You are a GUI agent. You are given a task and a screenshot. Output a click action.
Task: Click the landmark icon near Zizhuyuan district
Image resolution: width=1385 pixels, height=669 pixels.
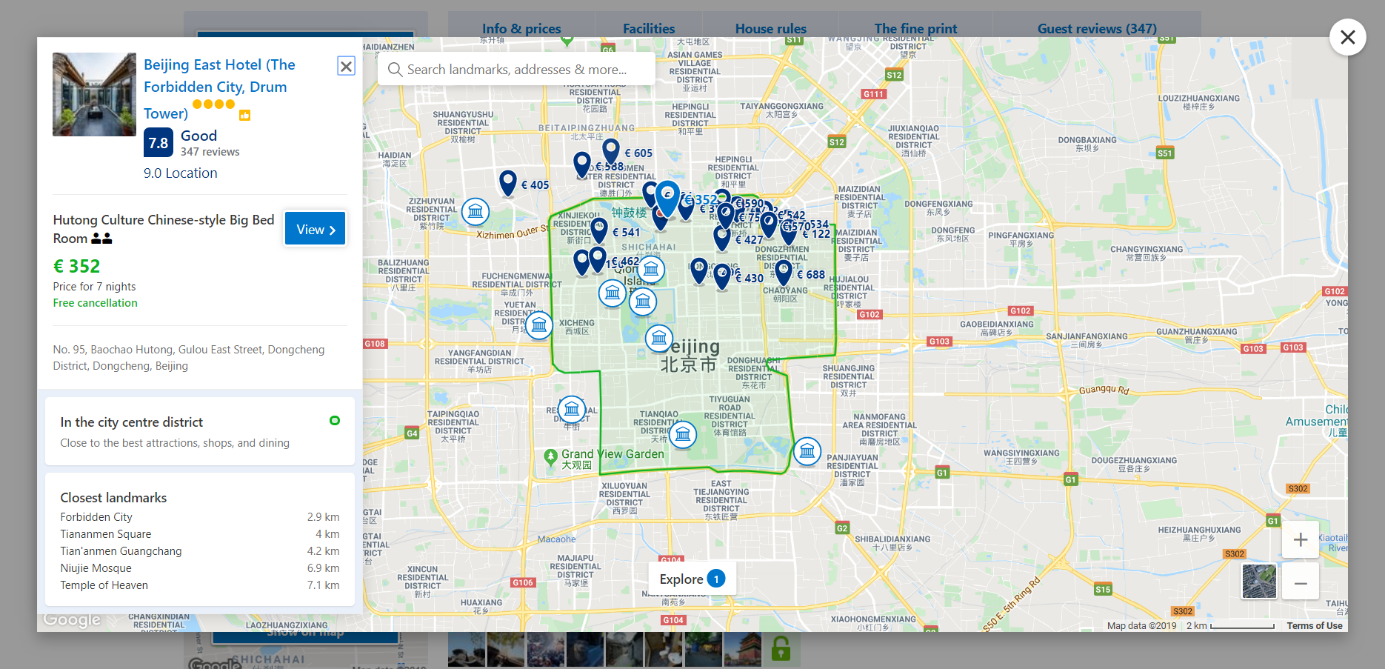[475, 212]
